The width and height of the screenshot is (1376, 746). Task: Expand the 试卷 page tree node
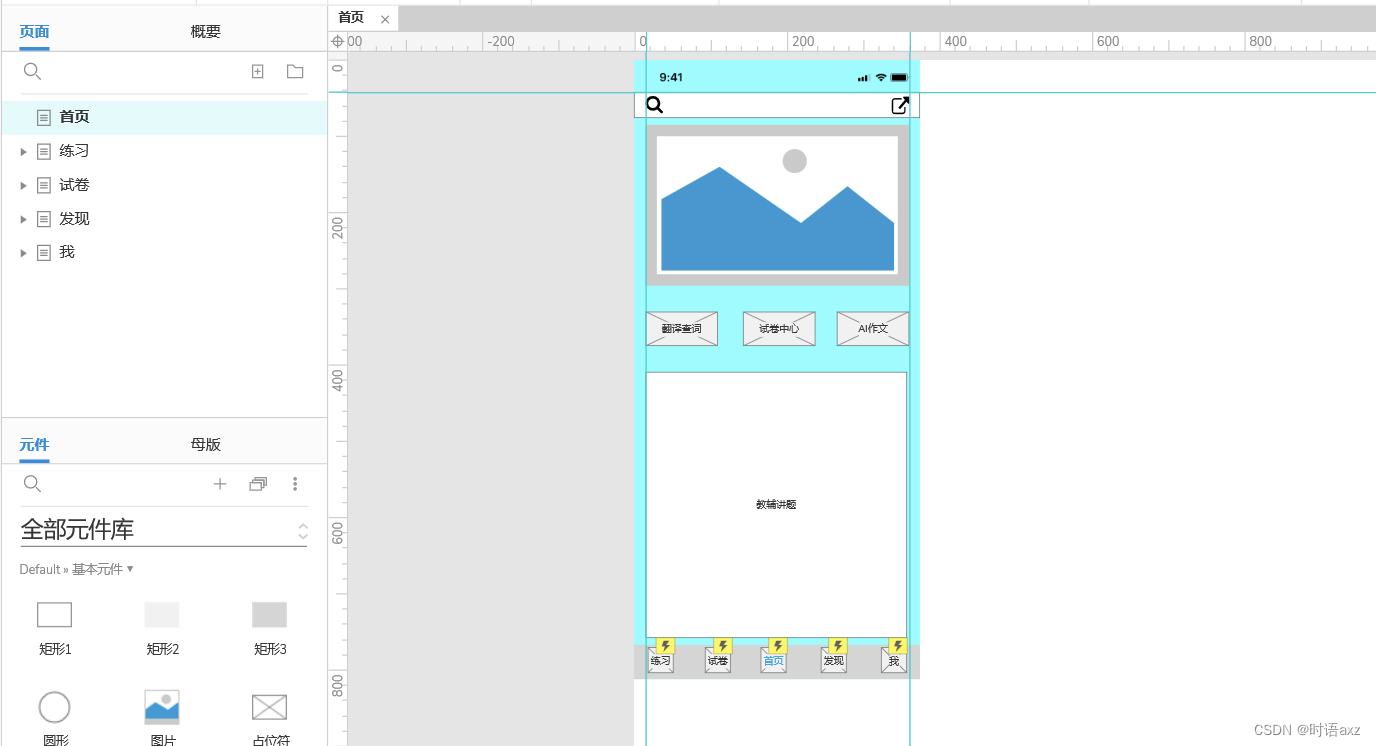tap(24, 185)
